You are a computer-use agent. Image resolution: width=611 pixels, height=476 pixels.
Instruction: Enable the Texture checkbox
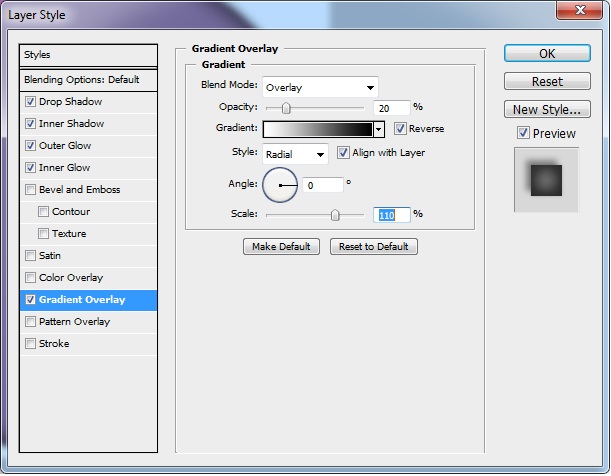click(x=43, y=234)
